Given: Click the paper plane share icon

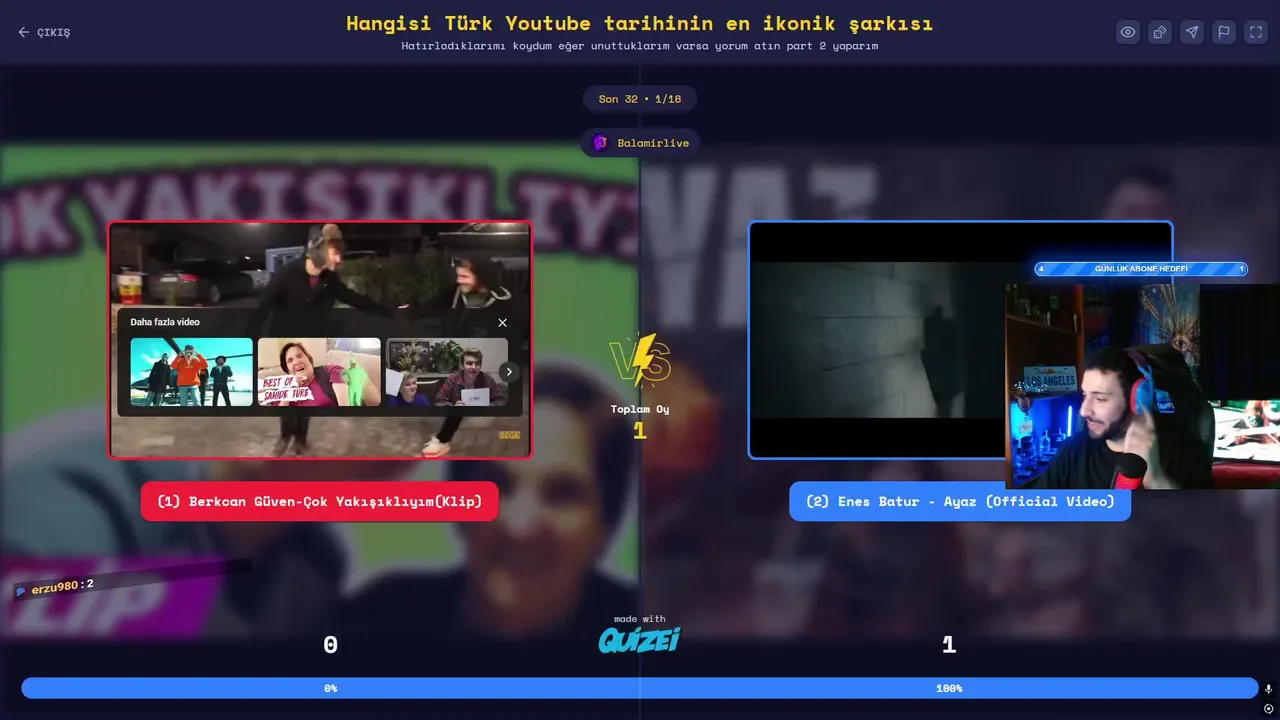Looking at the screenshot, I should (1192, 32).
